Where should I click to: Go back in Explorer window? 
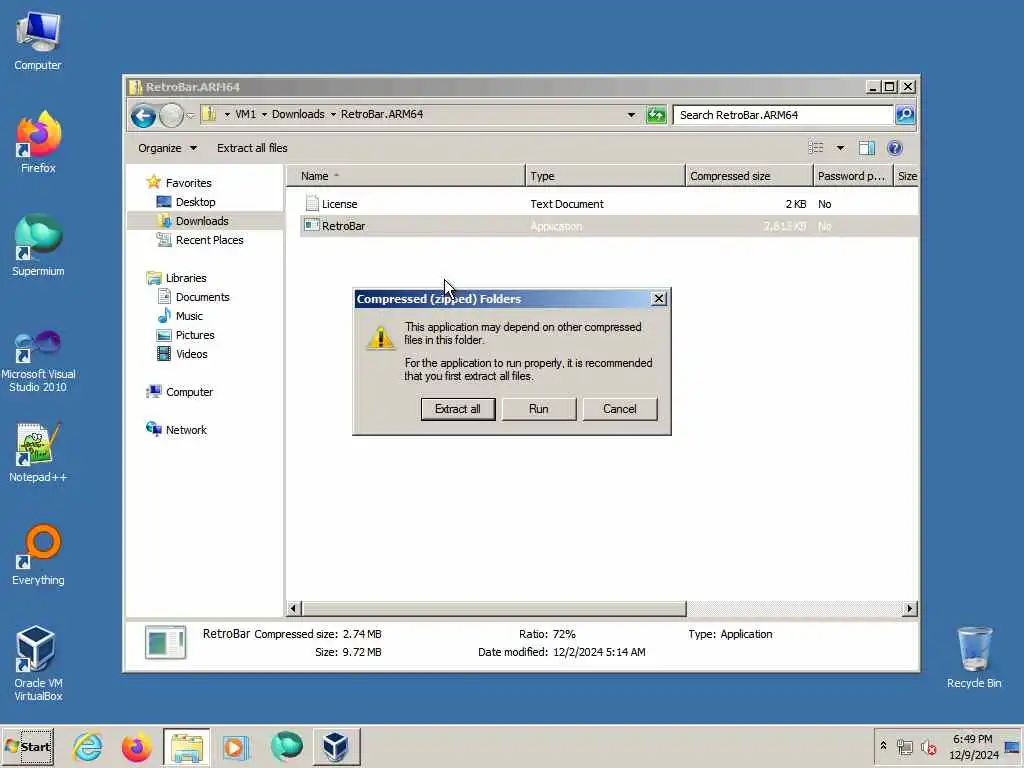(143, 116)
